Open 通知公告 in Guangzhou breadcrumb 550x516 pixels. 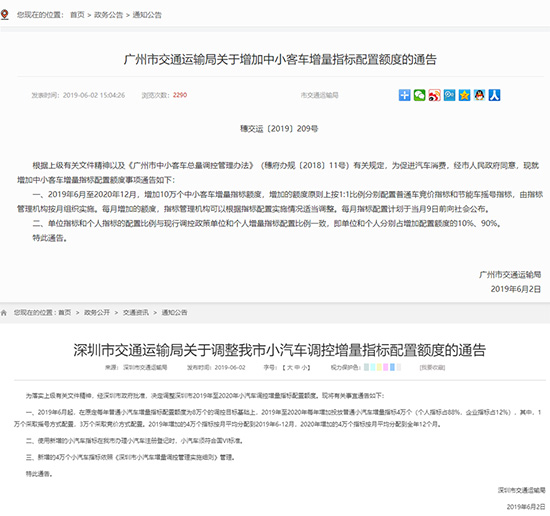[147, 15]
